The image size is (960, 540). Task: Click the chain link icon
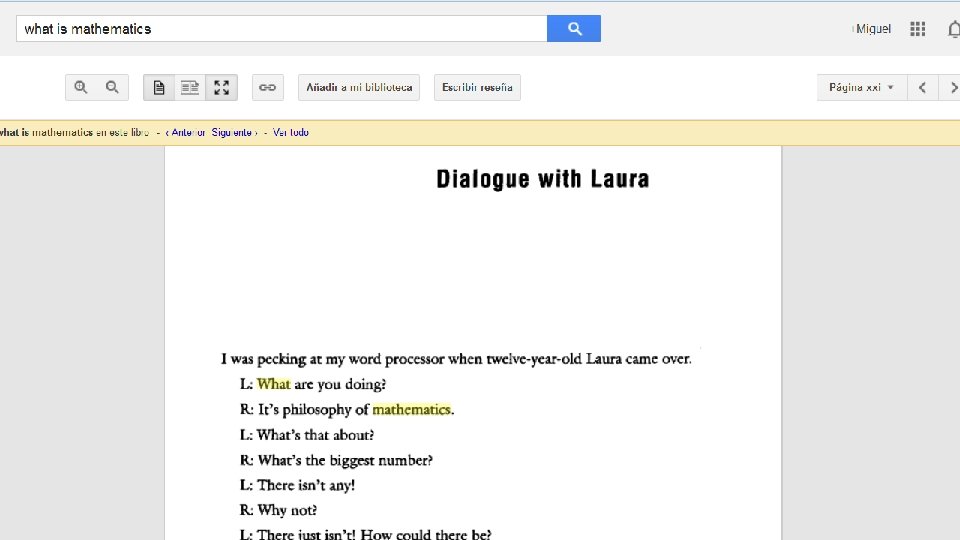point(268,88)
